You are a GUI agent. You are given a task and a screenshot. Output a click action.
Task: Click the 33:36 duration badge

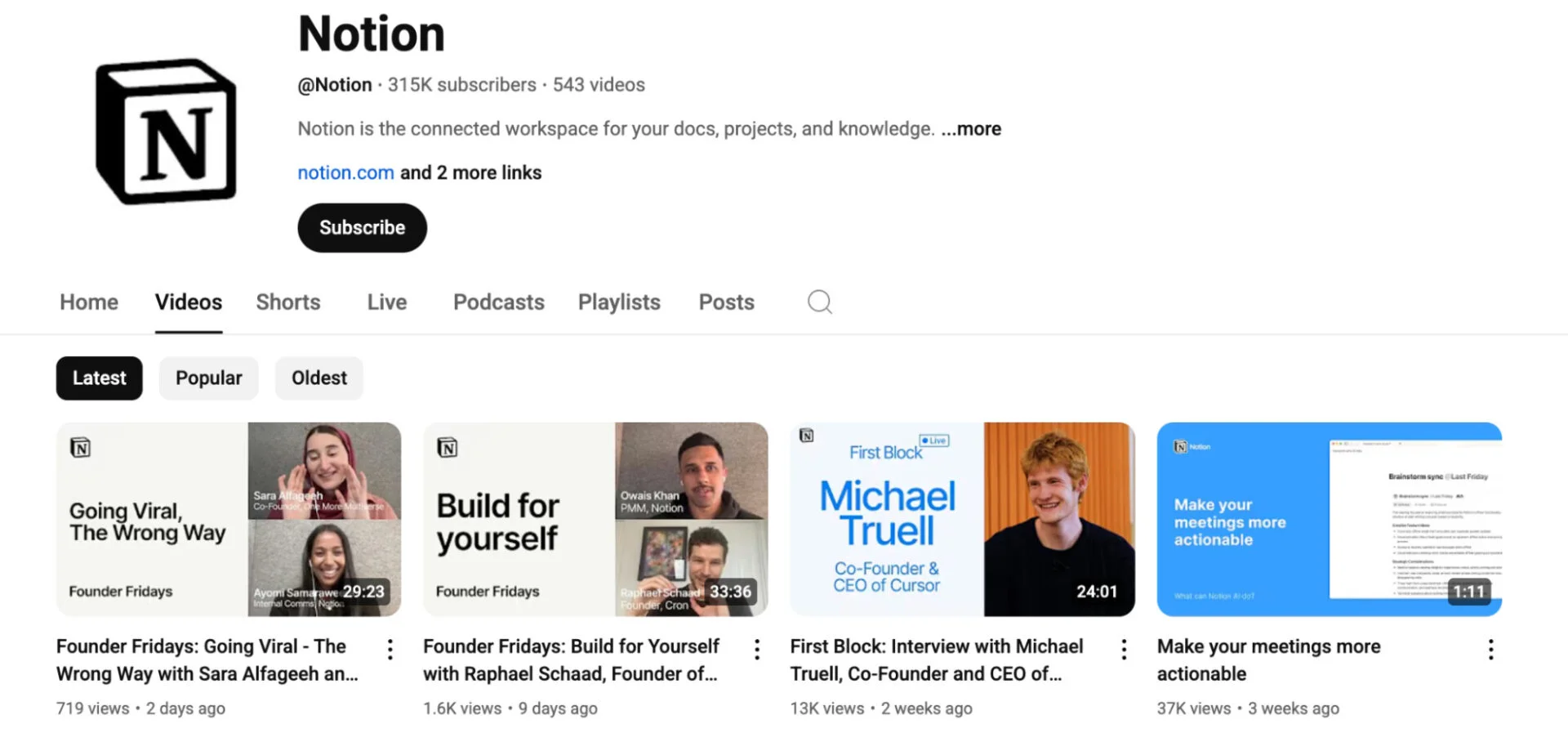point(729,592)
